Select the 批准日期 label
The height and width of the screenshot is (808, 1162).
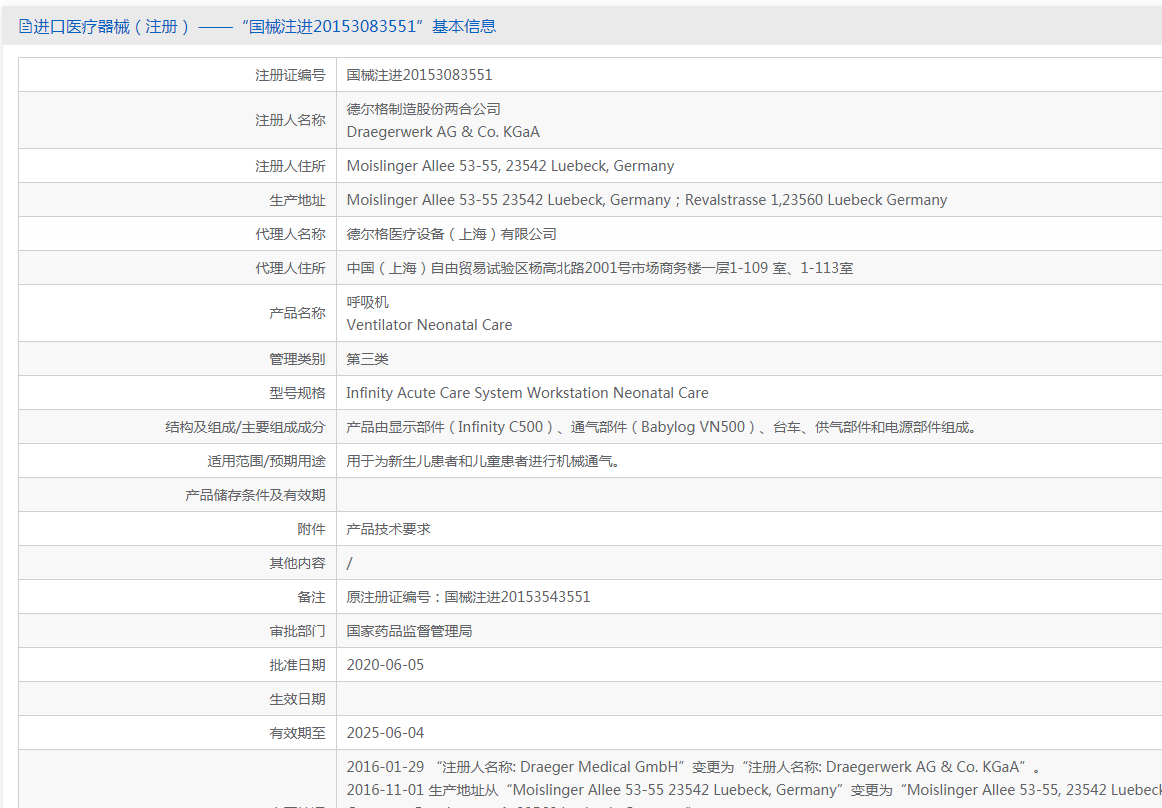[297, 666]
